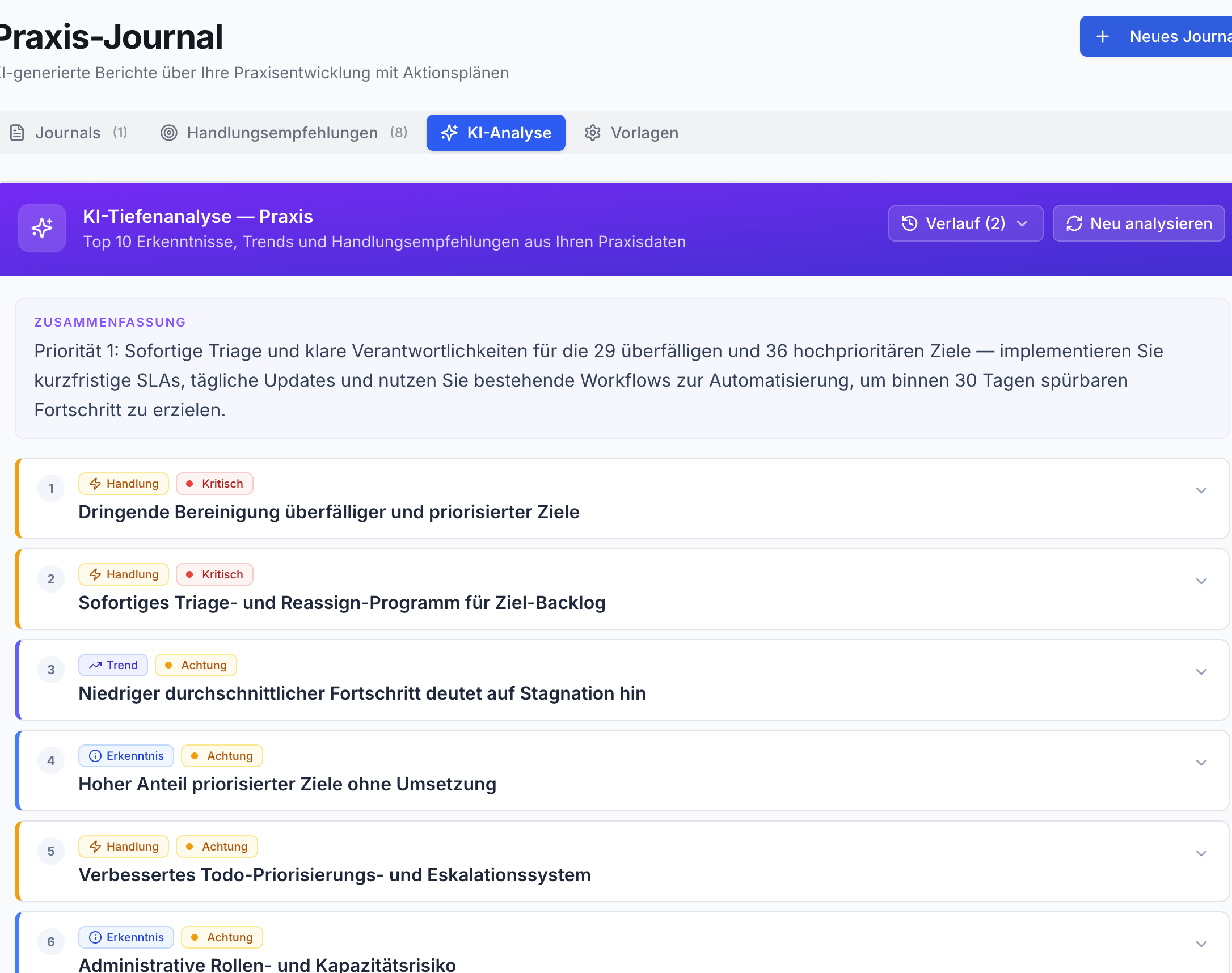This screenshot has height=973, width=1232.
Task: Click the Trend tag on card 3
Action: tap(113, 665)
